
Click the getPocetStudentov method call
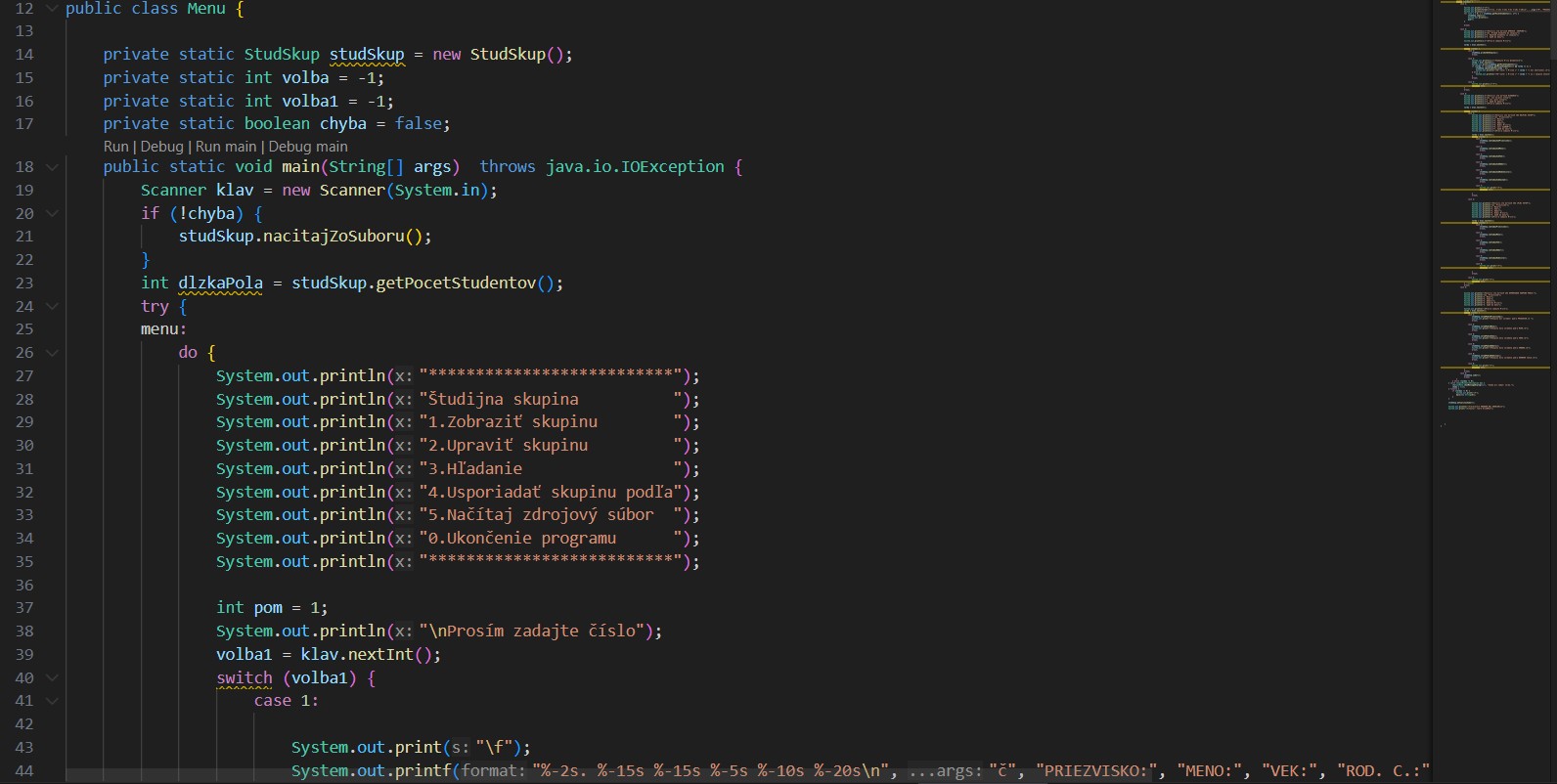pos(456,283)
